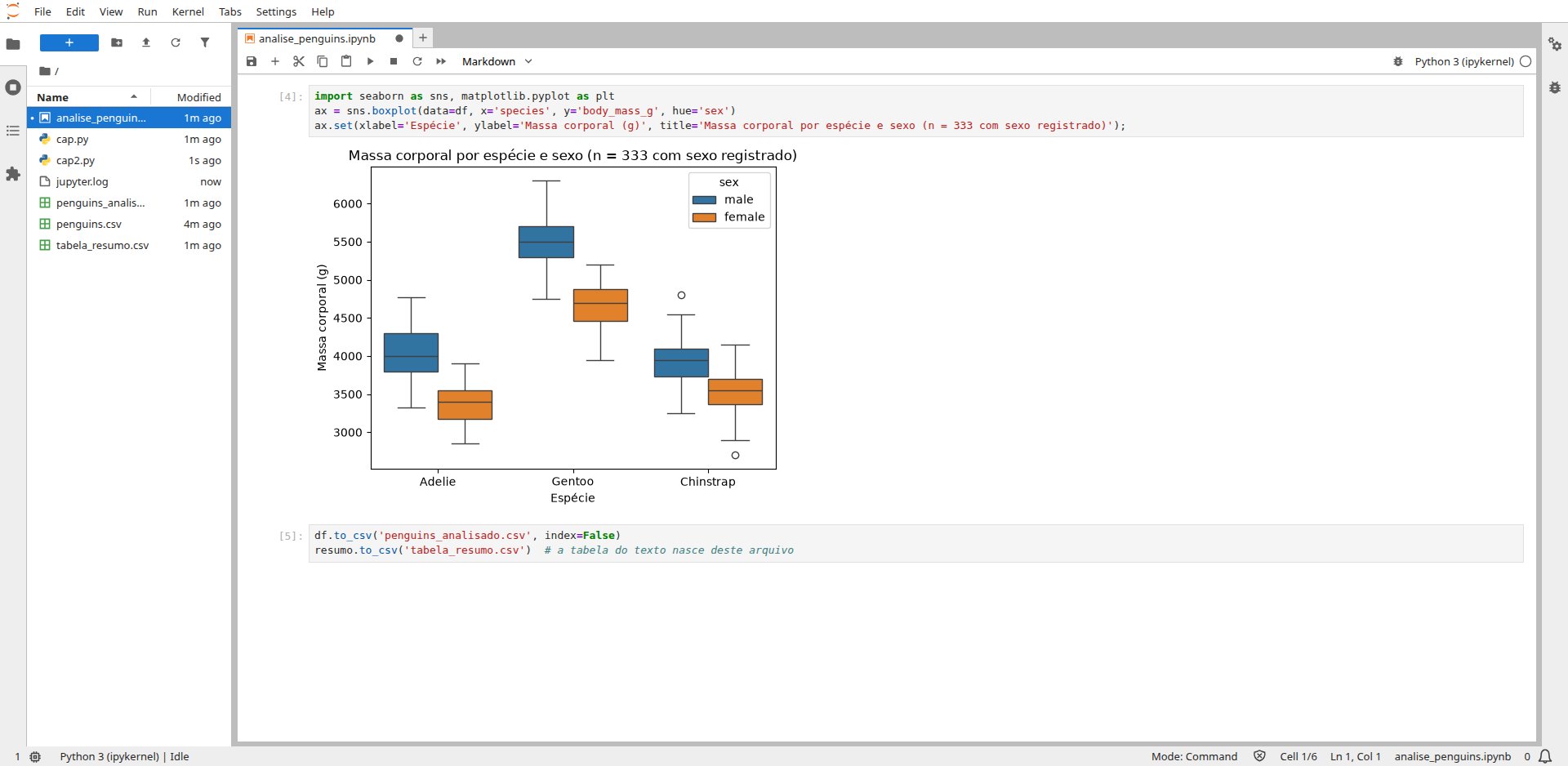The height and width of the screenshot is (766, 1568).
Task: Click Ln 1, Col 1 status item
Action: coord(1356,756)
